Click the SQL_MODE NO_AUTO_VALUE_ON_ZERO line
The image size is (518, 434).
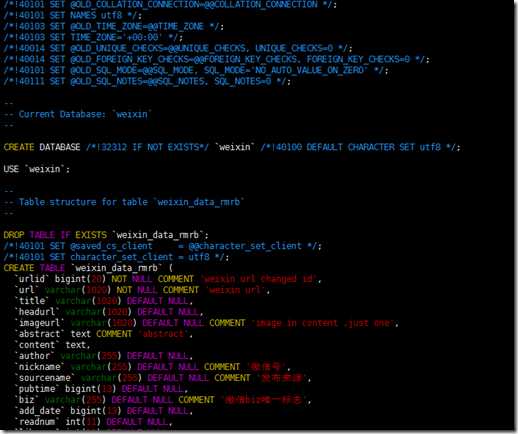196,70
